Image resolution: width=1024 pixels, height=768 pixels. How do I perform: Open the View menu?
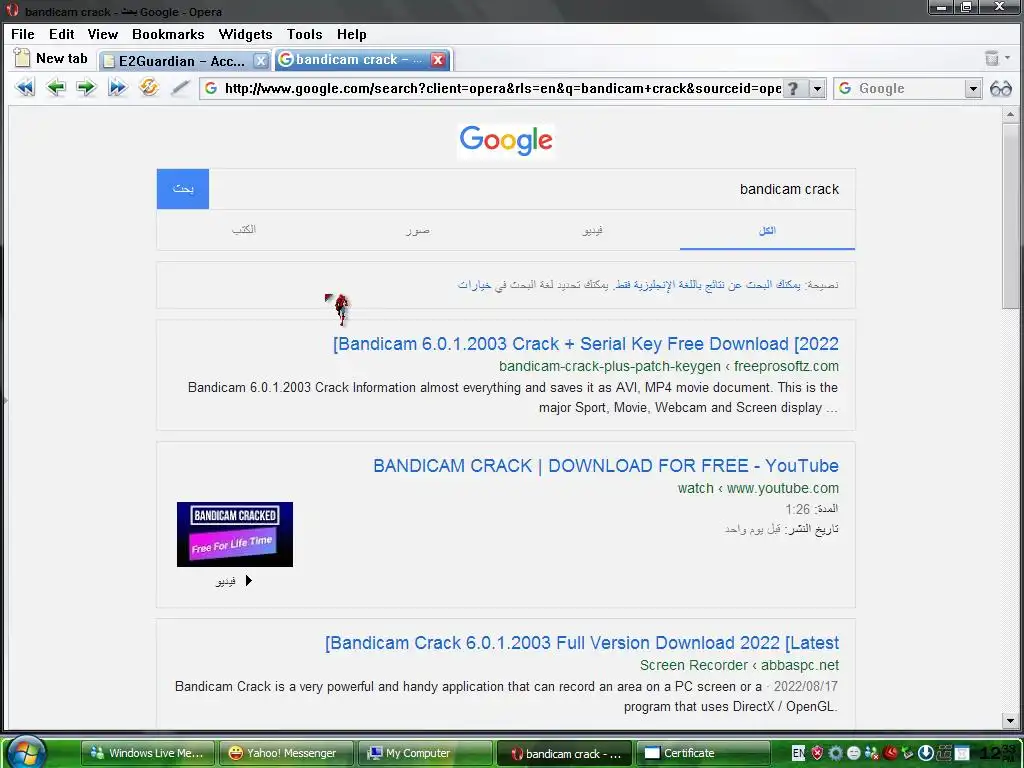pos(103,34)
